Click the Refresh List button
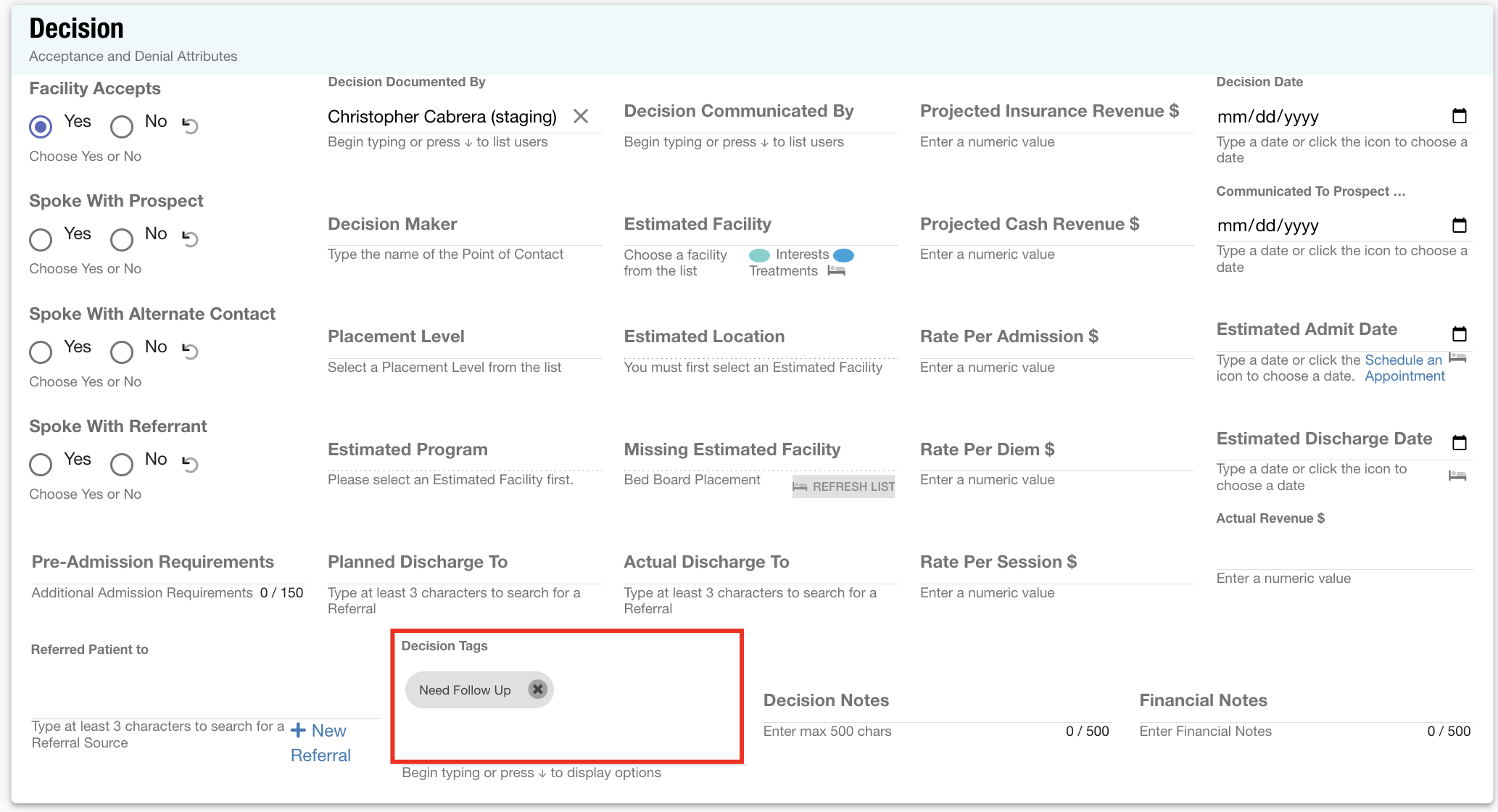The image size is (1498, 812). (843, 486)
